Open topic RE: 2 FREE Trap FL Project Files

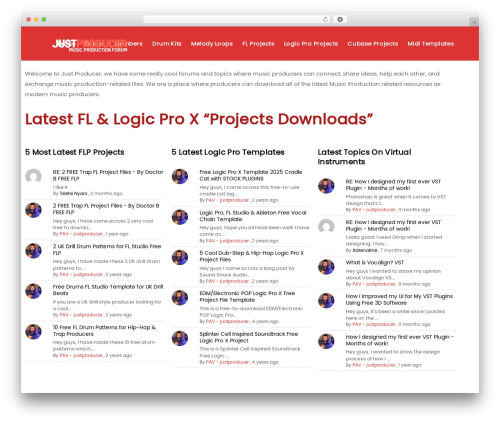[108, 175]
